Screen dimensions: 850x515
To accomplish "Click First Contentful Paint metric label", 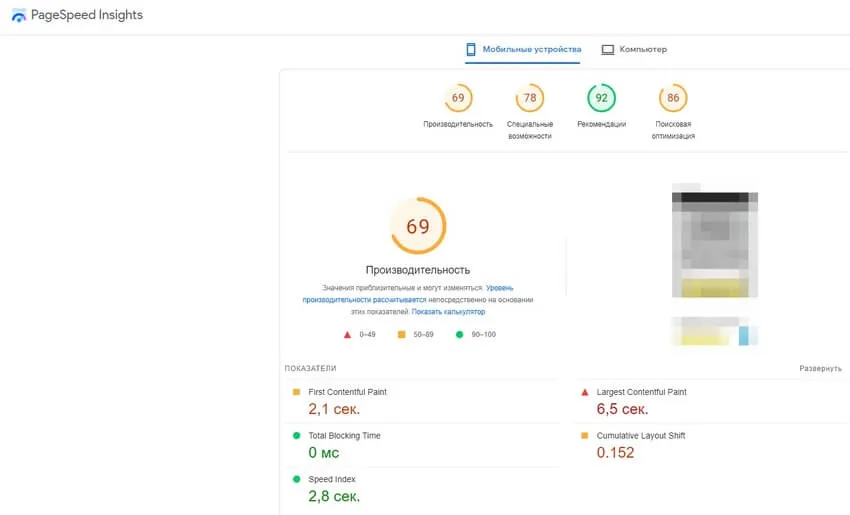I will click(x=347, y=392).
